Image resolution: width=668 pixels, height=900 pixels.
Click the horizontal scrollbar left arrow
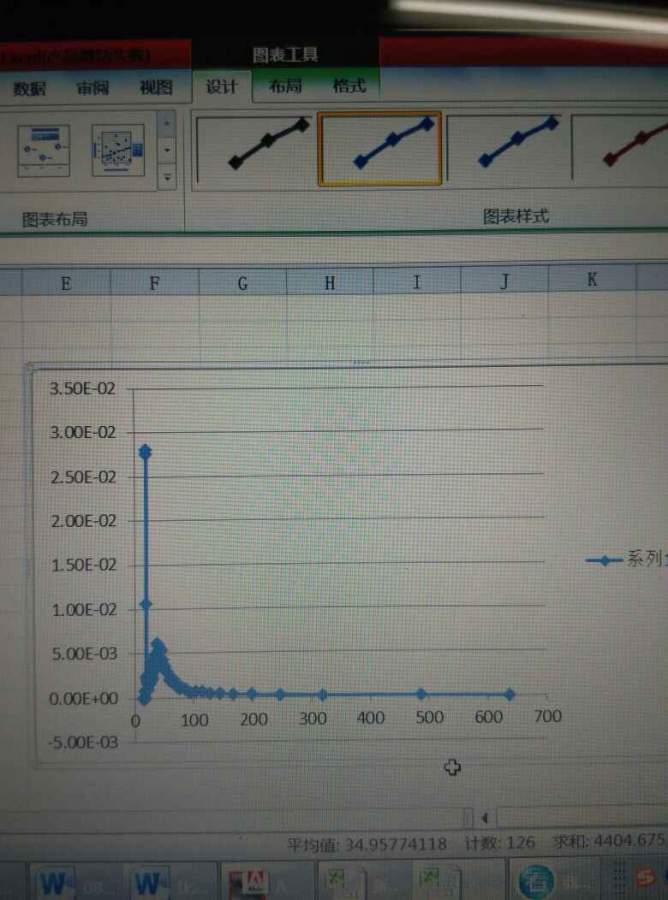click(x=485, y=818)
